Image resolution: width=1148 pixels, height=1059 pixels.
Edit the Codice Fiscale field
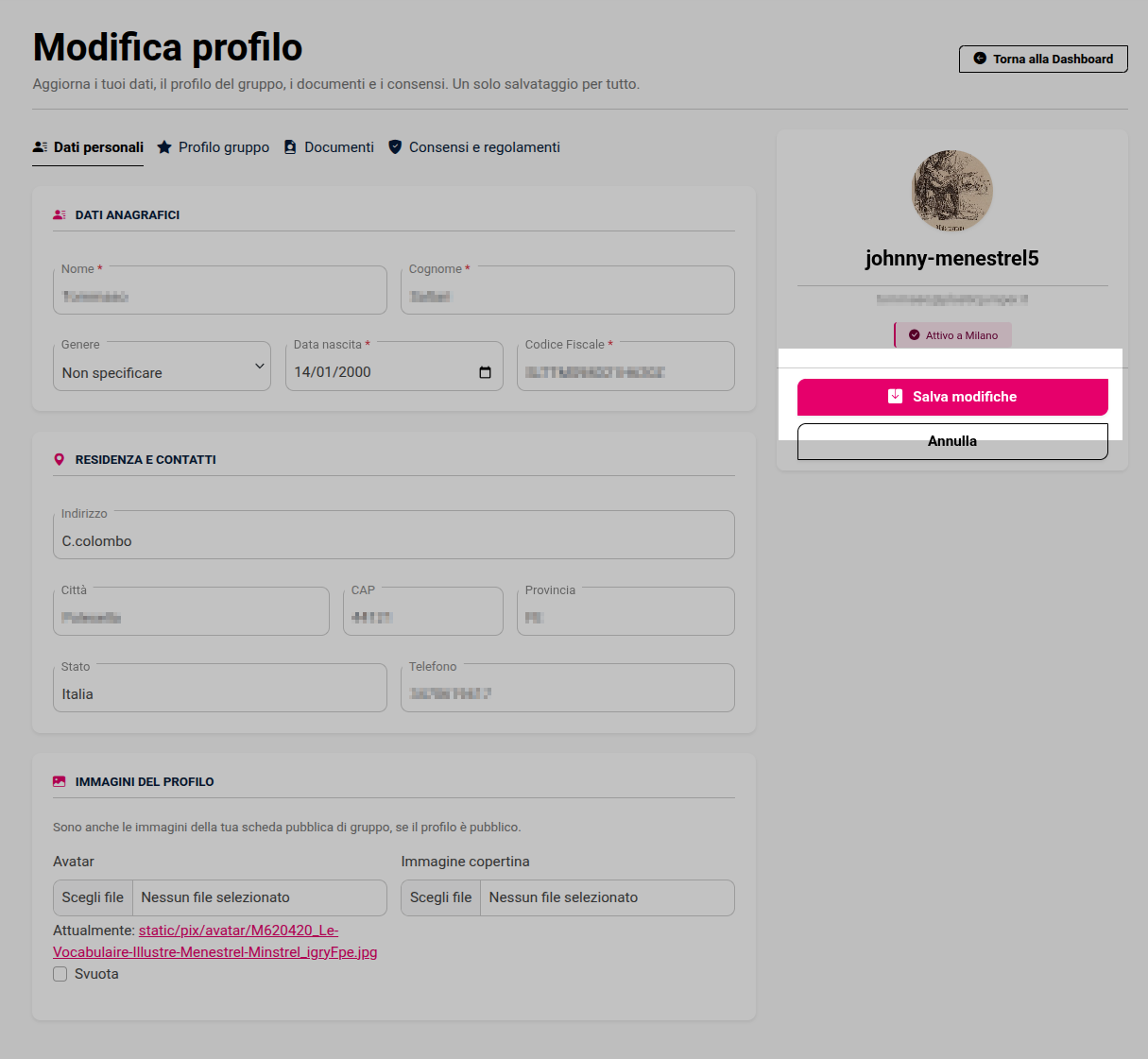click(625, 367)
